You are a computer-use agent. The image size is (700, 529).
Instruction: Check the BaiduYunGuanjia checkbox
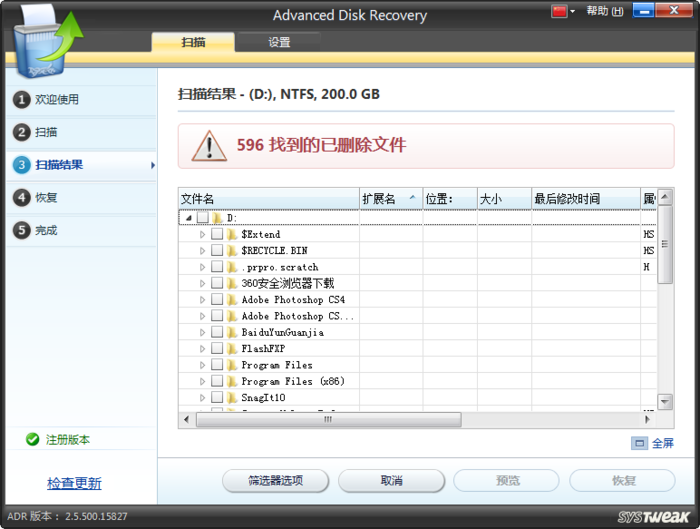coord(217,332)
